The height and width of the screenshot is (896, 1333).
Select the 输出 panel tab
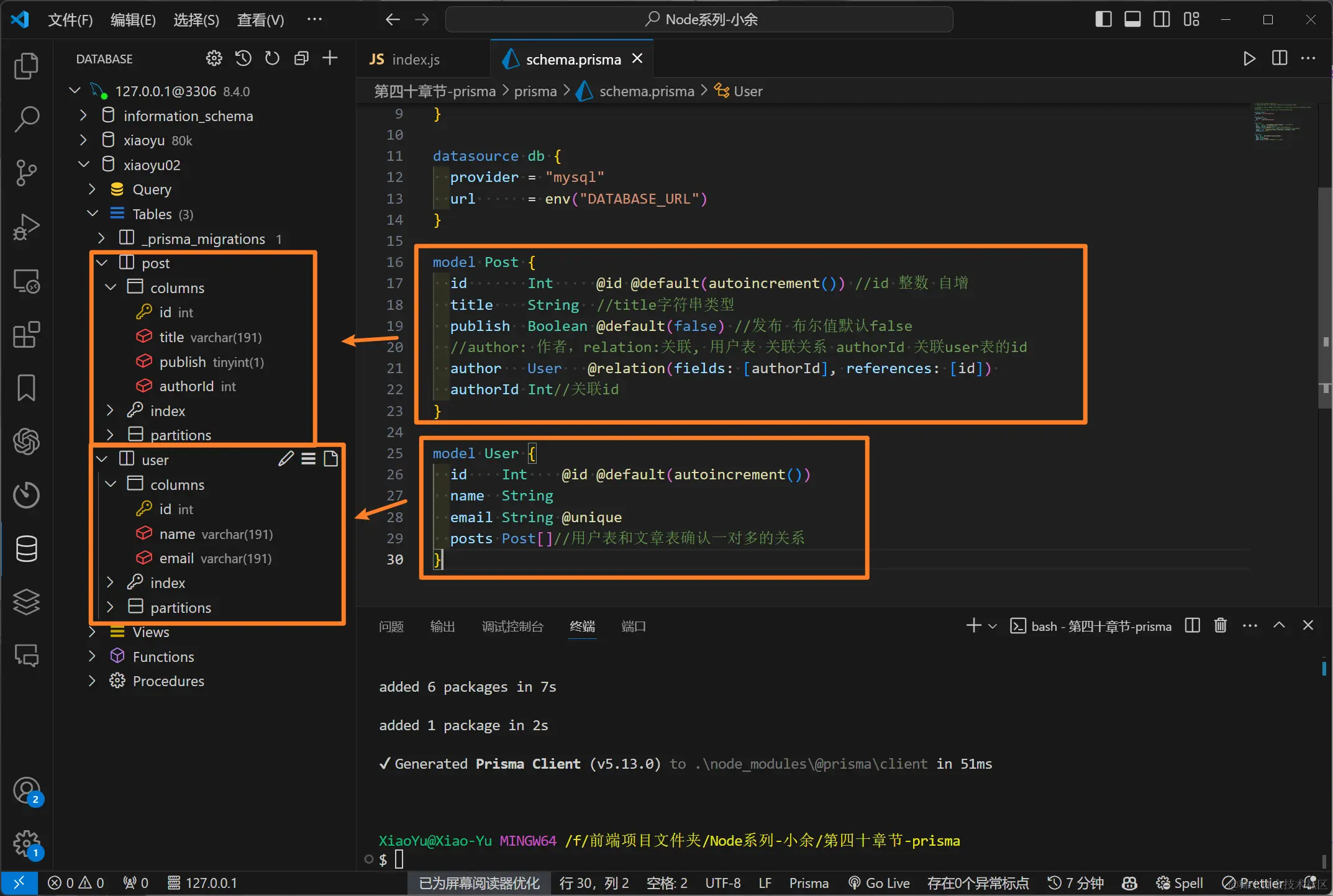[x=442, y=627]
